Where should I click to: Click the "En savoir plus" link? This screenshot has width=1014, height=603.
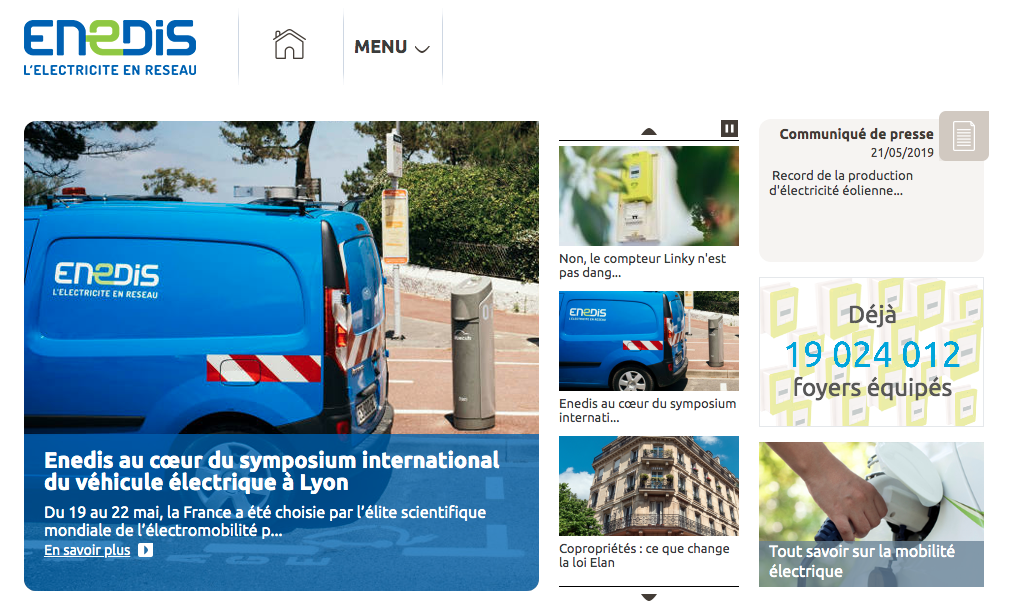(87, 550)
